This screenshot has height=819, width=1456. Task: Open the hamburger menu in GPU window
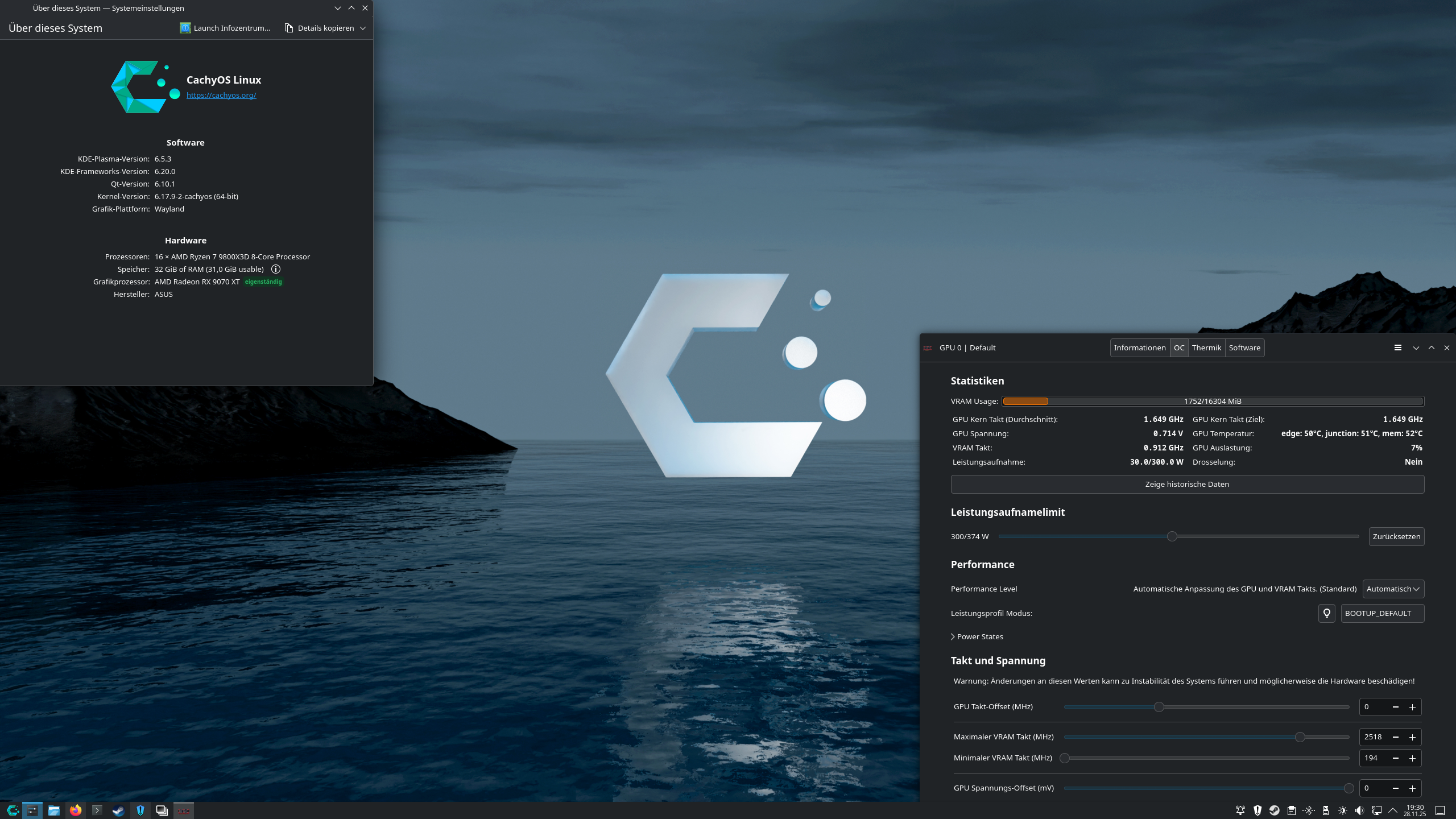(x=1397, y=348)
